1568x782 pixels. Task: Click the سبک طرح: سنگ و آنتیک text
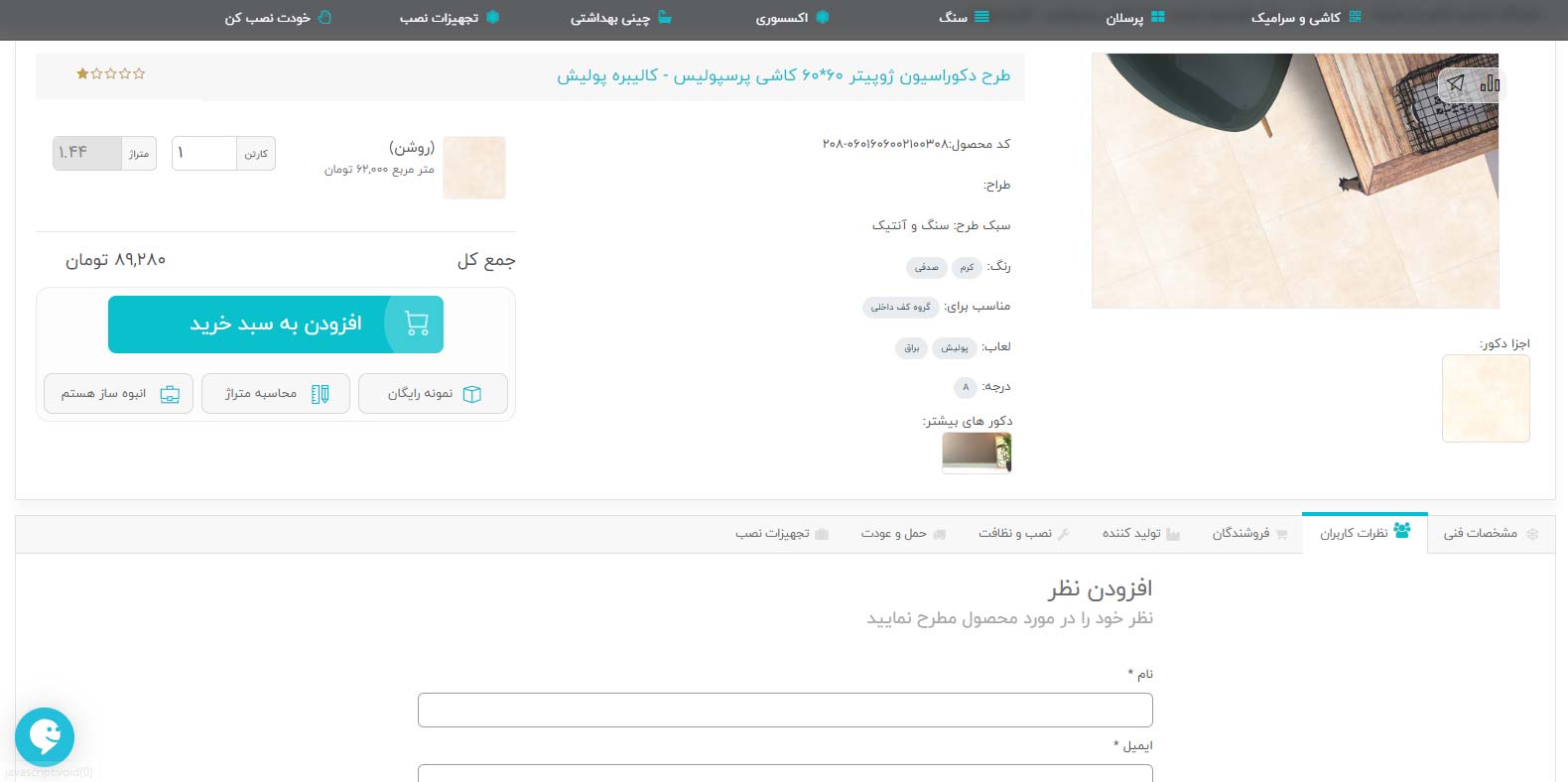pyautogui.click(x=941, y=226)
